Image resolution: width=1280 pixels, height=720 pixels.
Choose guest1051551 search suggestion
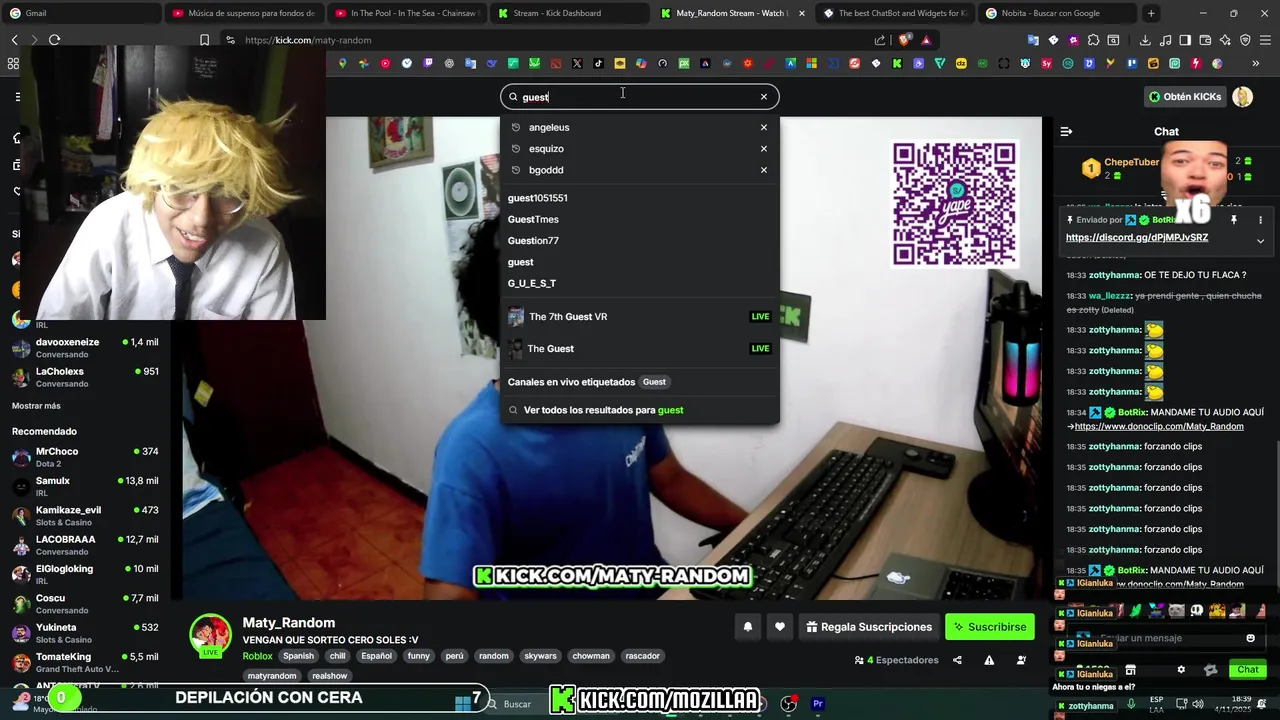pos(537,198)
